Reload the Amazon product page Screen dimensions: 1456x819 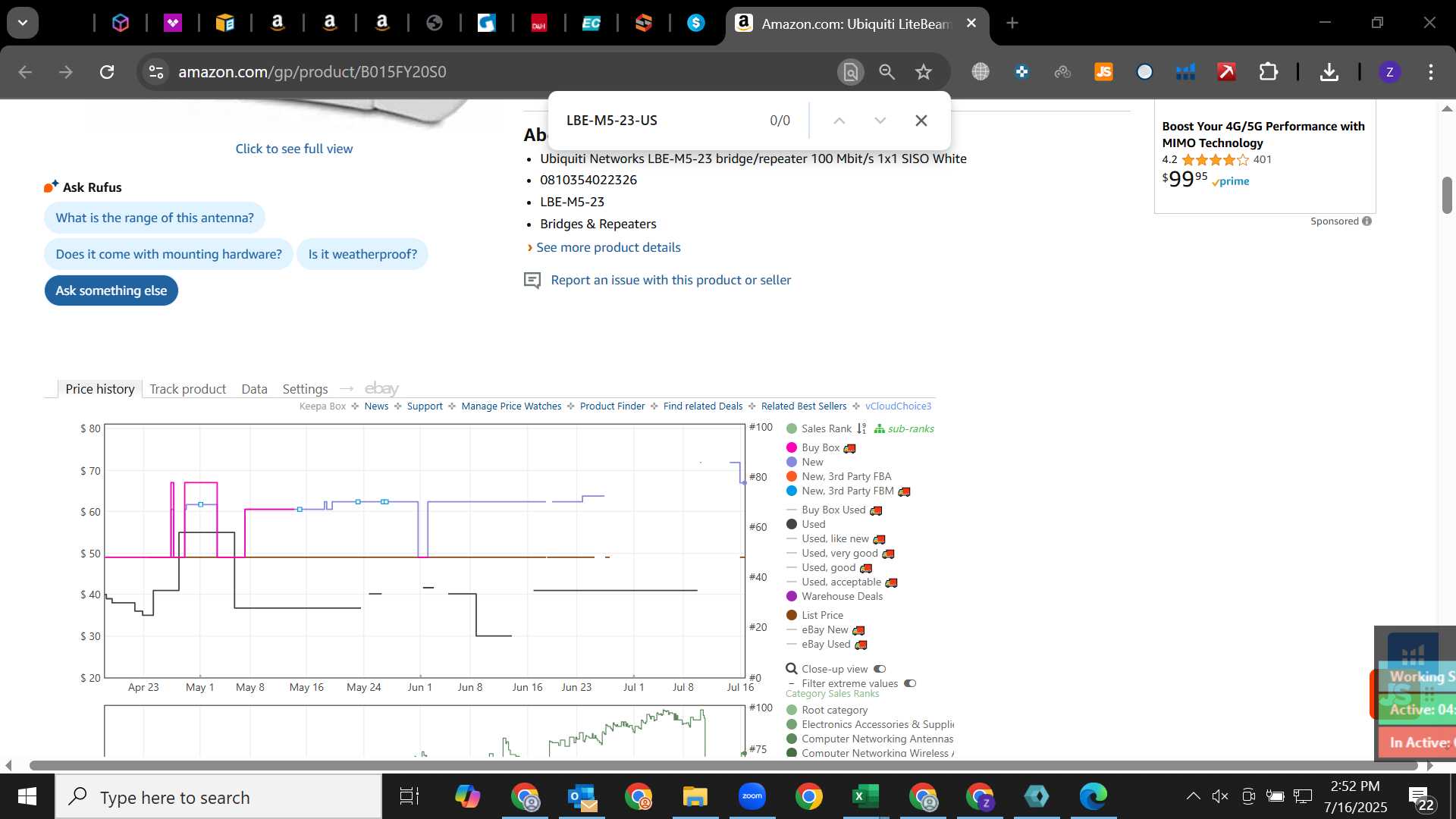(x=107, y=72)
